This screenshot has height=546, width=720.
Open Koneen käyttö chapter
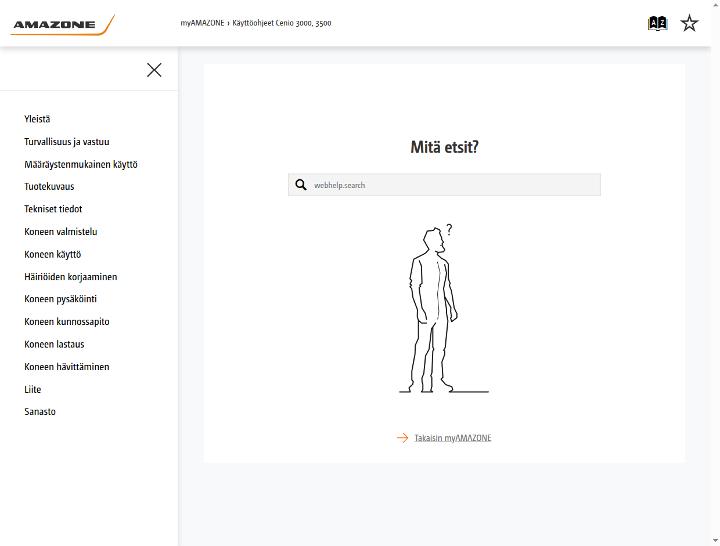click(x=52, y=254)
